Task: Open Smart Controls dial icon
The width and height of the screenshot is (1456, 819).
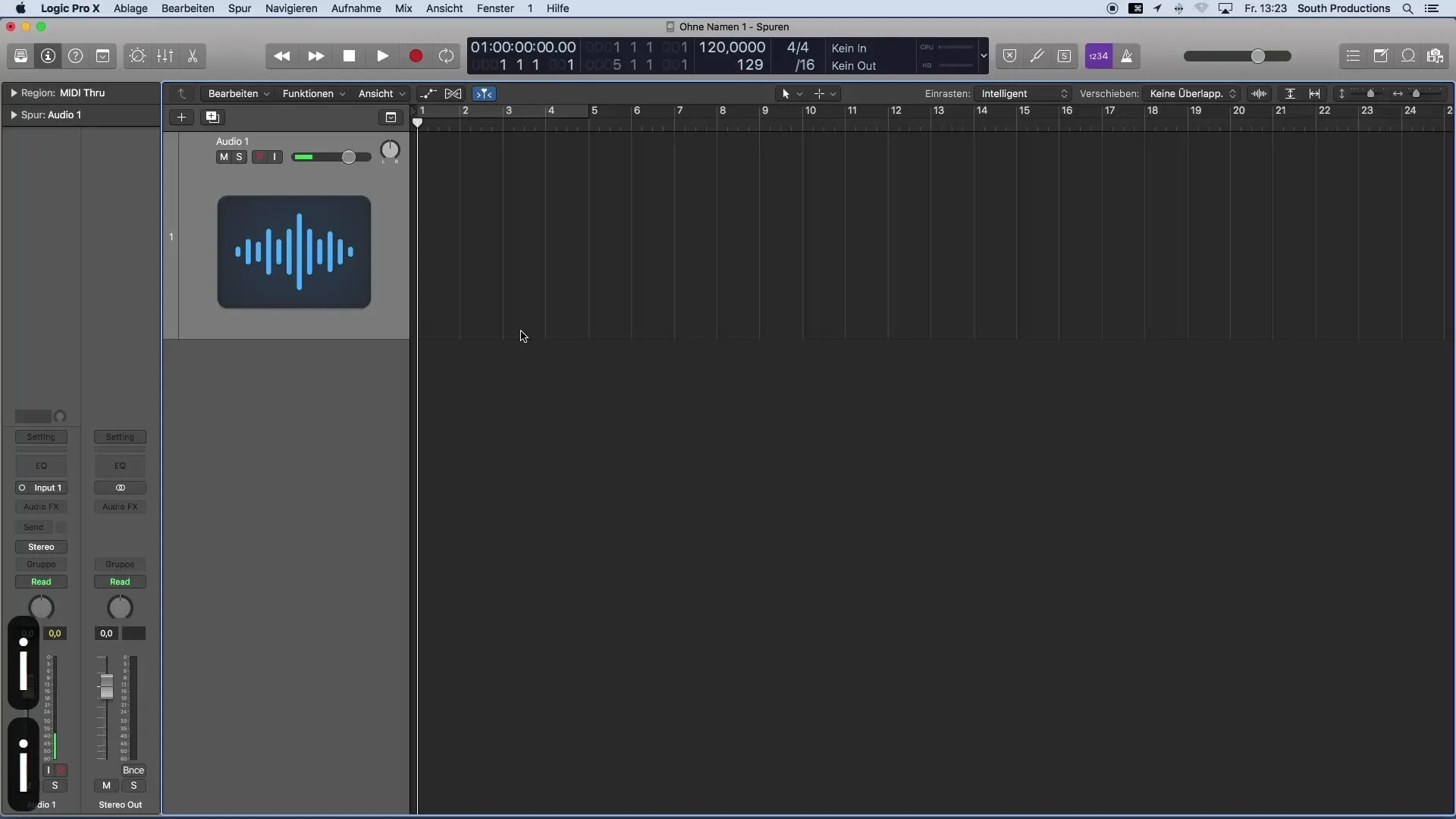Action: click(x=137, y=56)
